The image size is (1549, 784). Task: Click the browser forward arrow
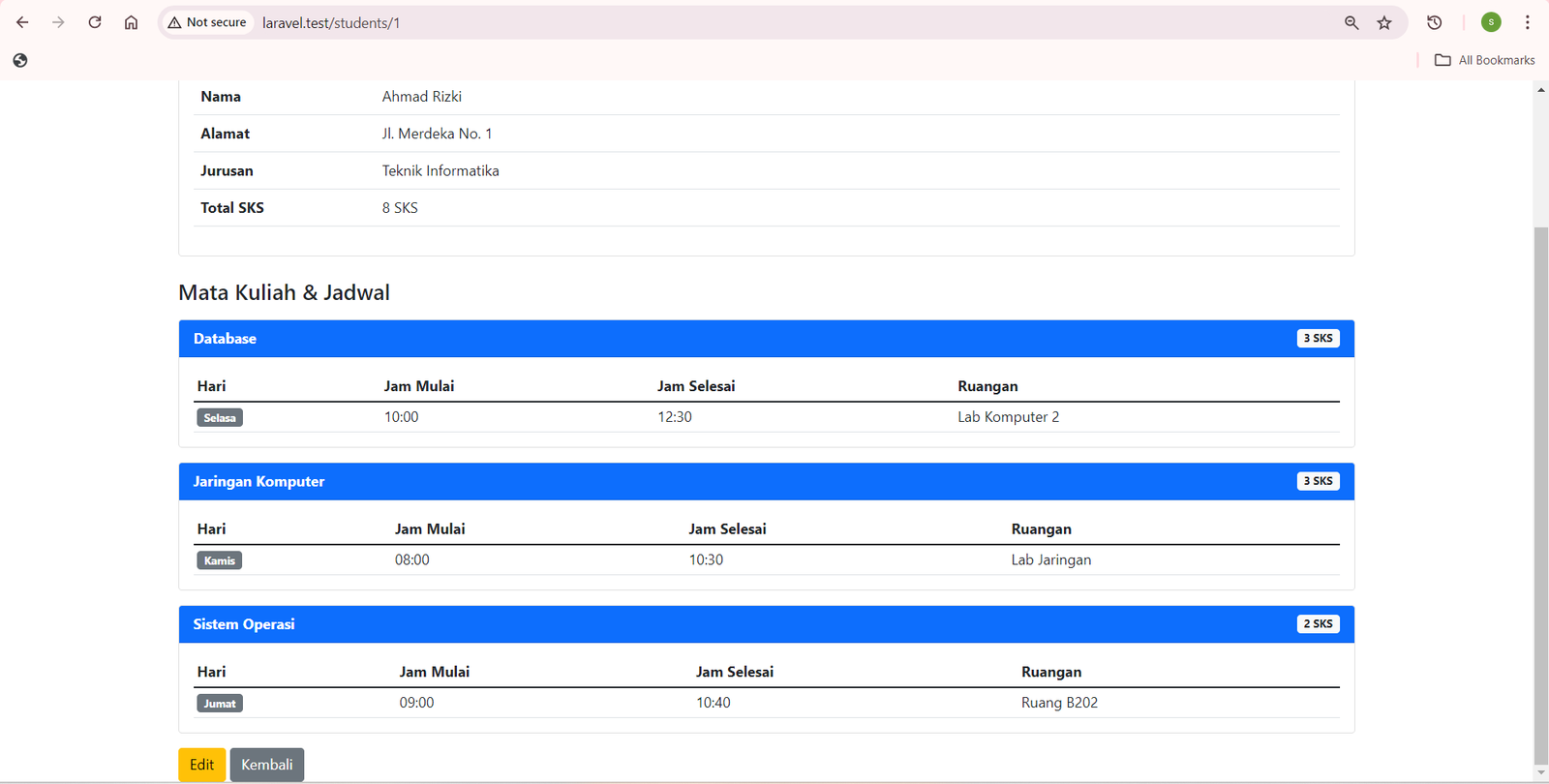point(58,22)
